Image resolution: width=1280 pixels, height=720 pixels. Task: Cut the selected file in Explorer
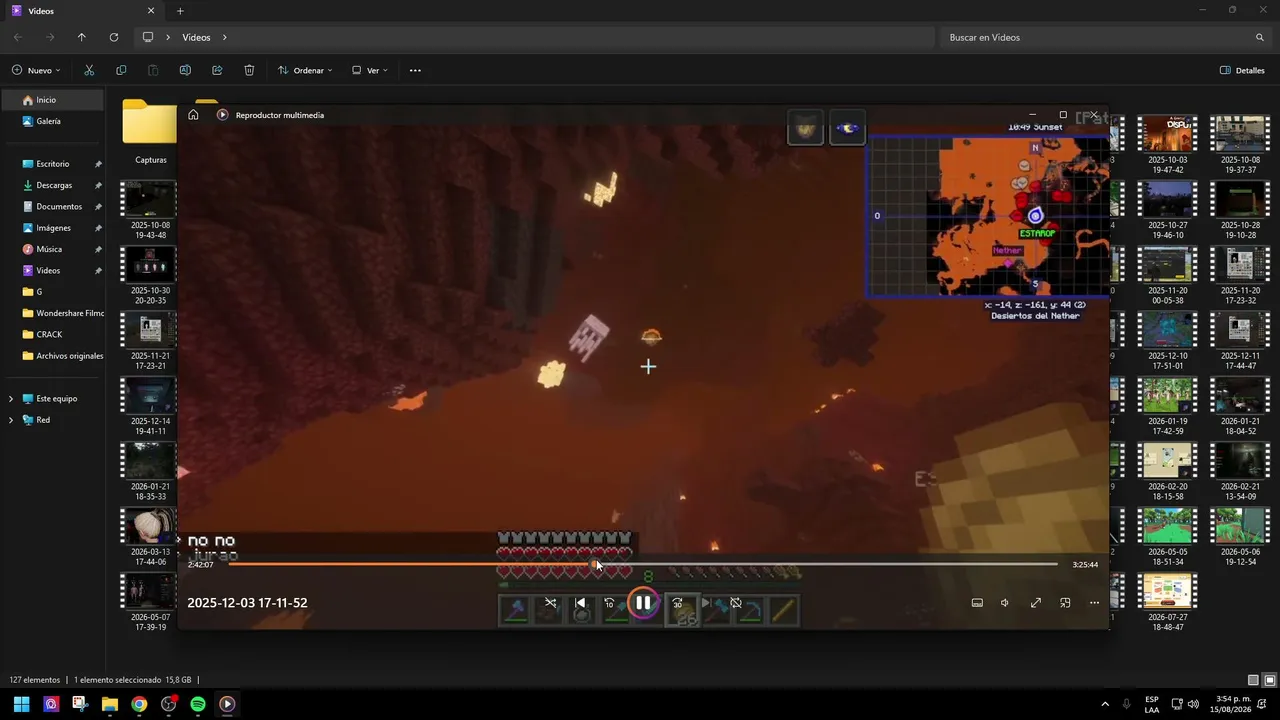coord(89,70)
